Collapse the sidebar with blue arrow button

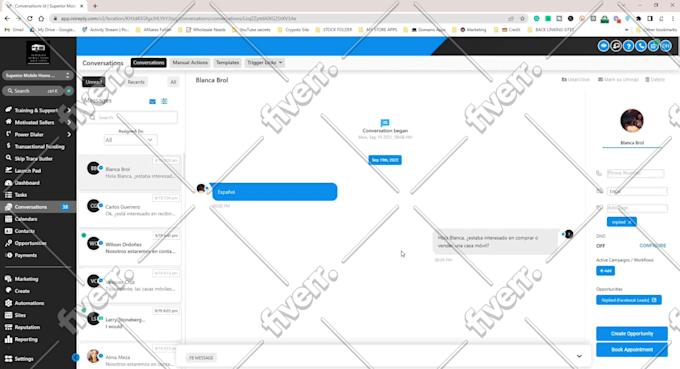tap(75, 357)
